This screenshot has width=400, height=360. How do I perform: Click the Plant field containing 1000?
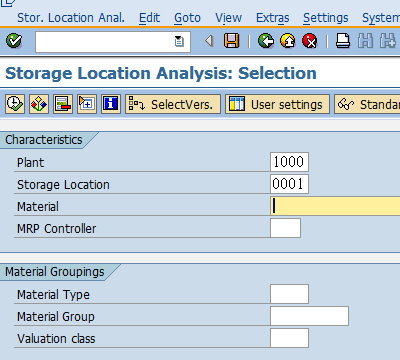point(289,162)
